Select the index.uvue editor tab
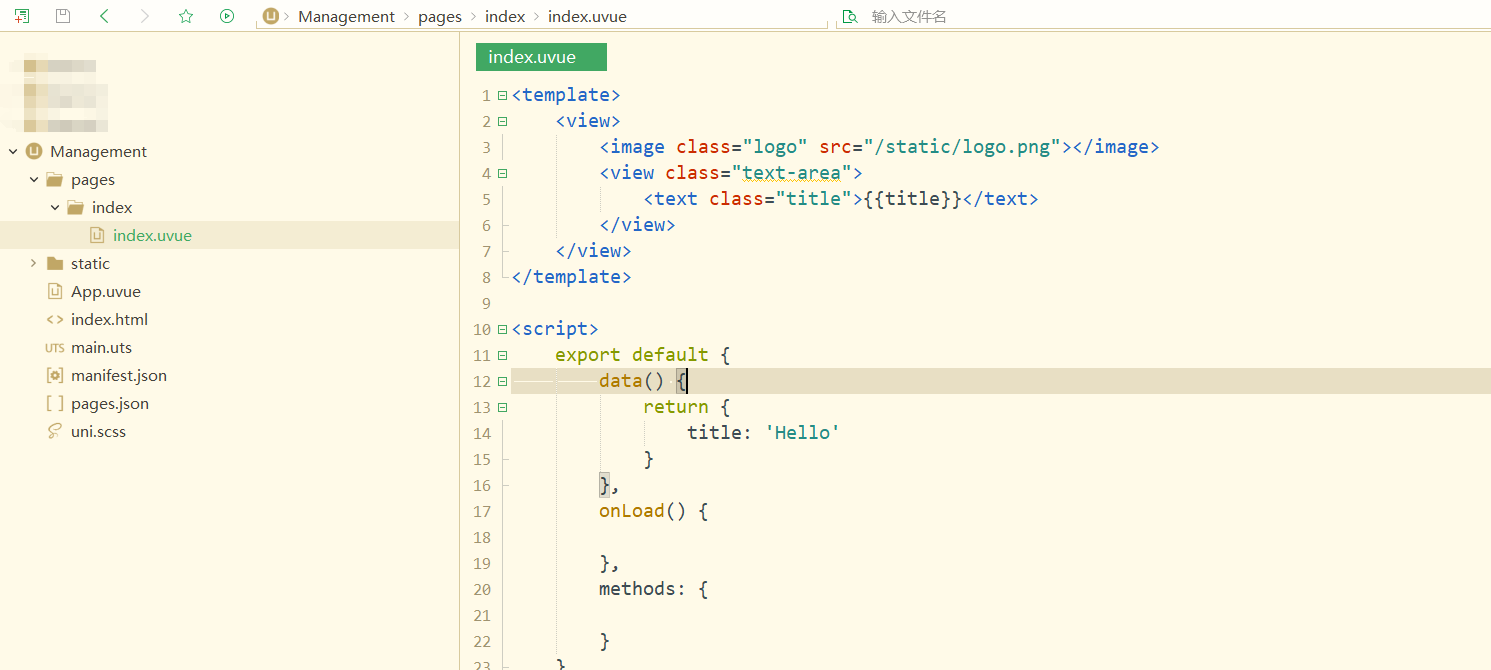Screen dimensions: 1491x670 tap(541, 57)
